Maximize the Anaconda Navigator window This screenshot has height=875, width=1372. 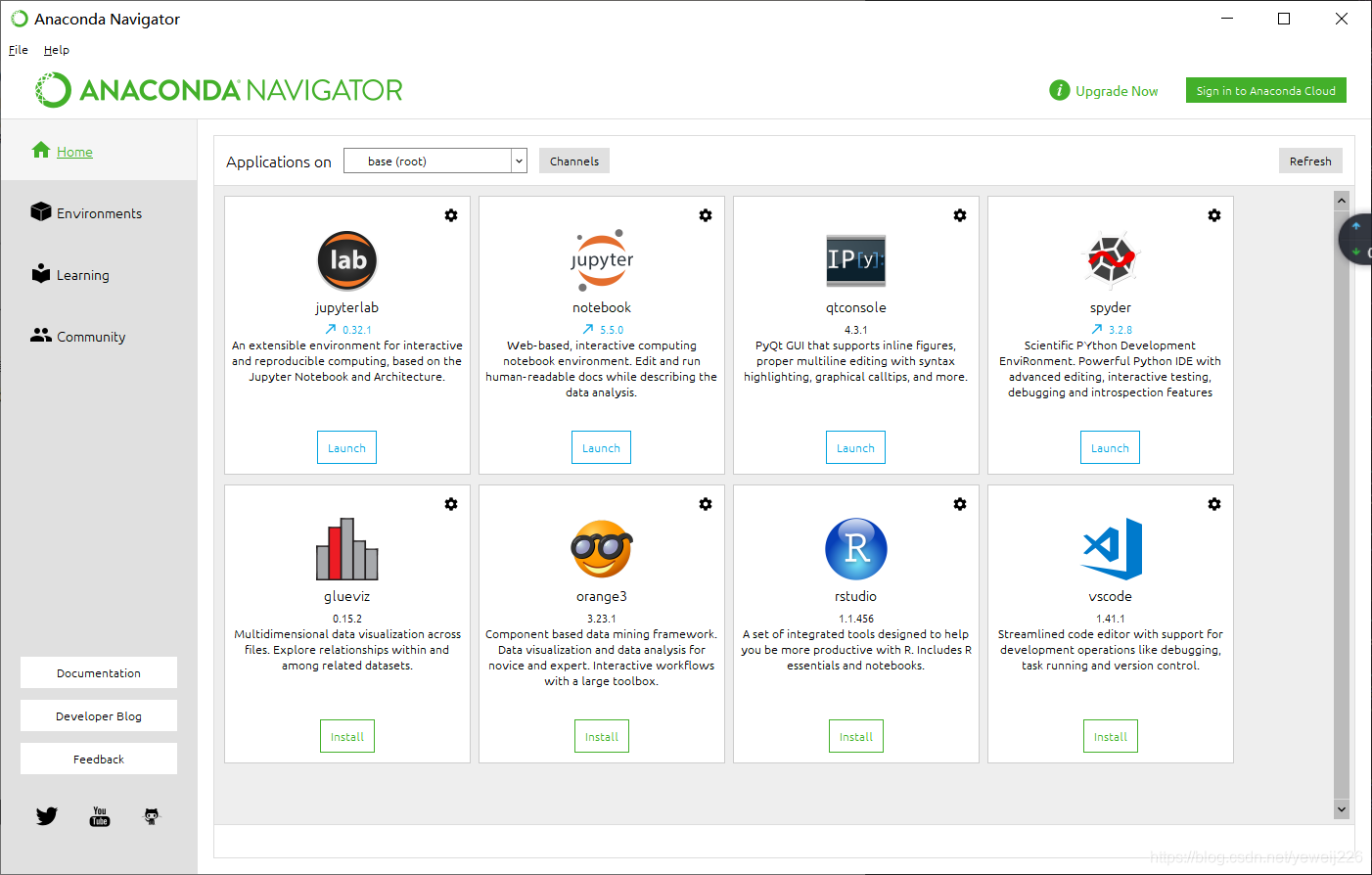pyautogui.click(x=1284, y=19)
